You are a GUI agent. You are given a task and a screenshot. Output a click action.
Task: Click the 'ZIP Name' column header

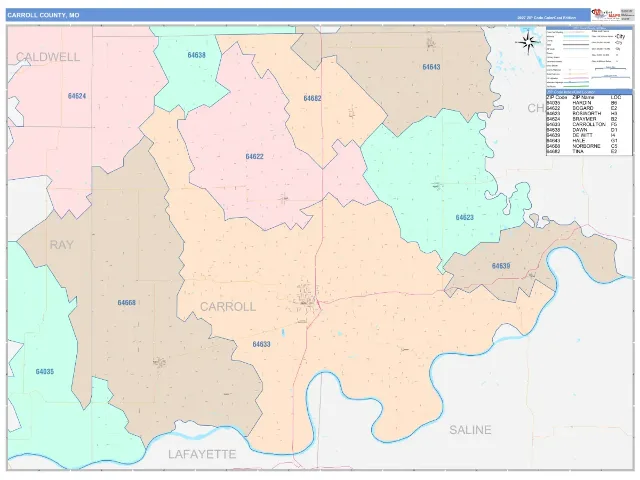583,98
